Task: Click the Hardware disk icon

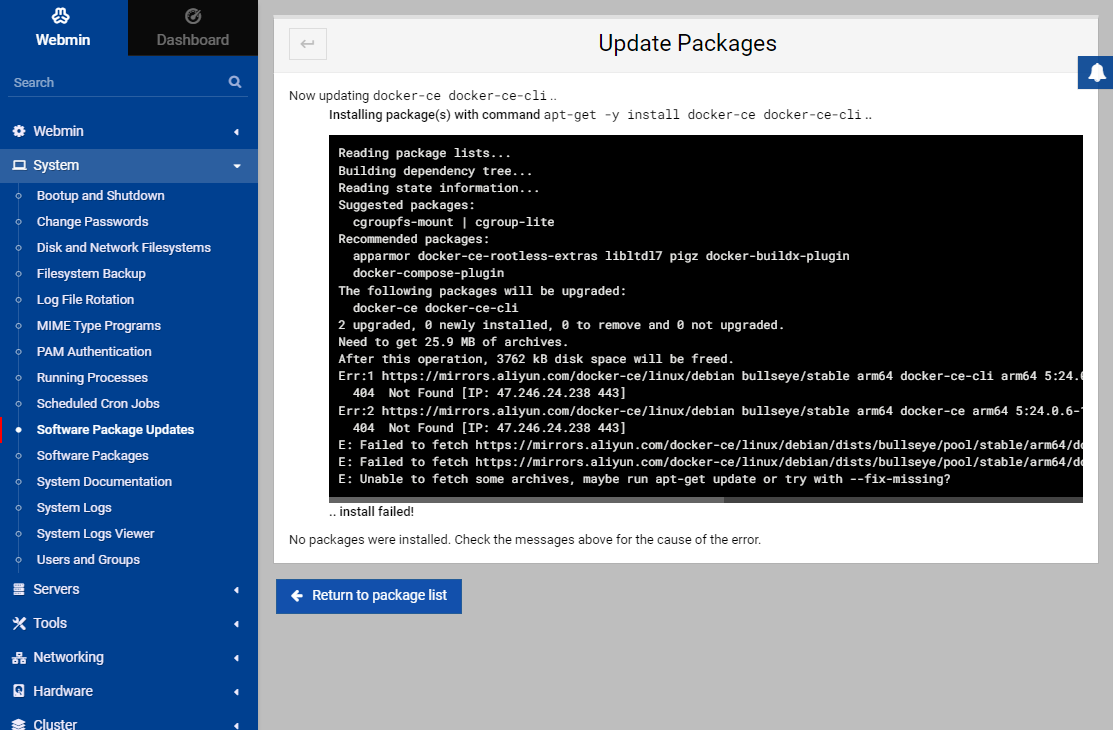Action: [19, 691]
